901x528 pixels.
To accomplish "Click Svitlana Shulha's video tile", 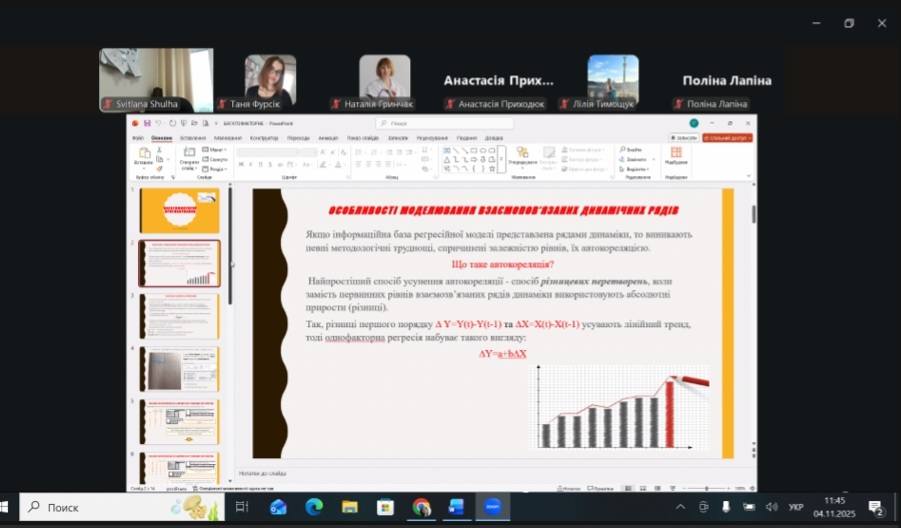I will click(155, 79).
